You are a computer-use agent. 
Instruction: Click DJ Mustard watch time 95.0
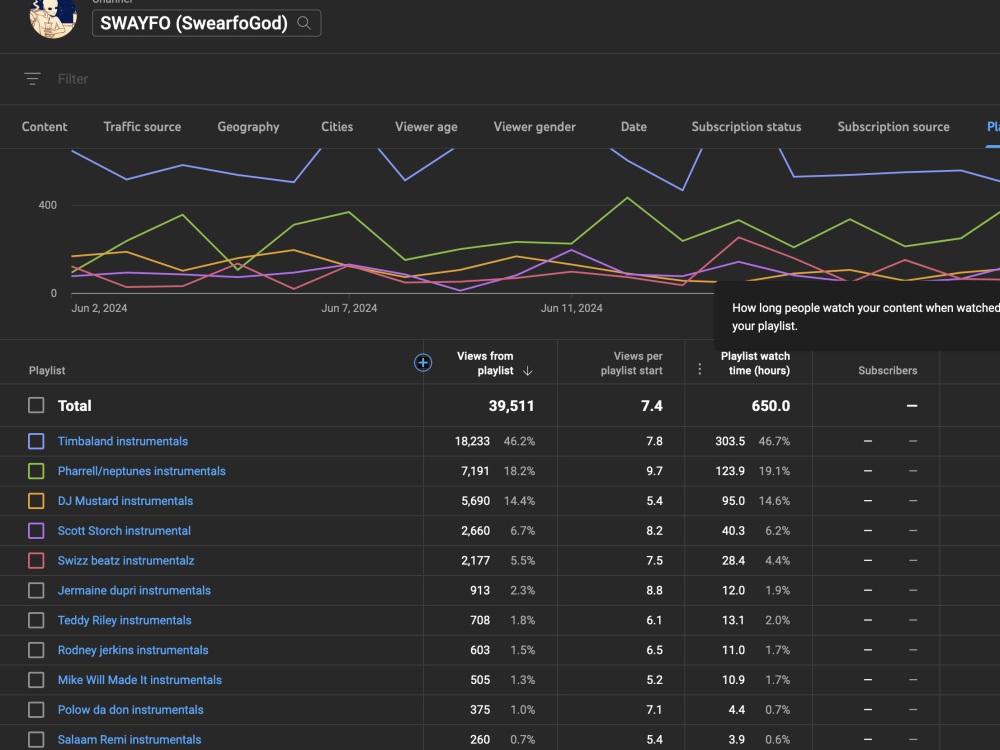[x=733, y=501]
